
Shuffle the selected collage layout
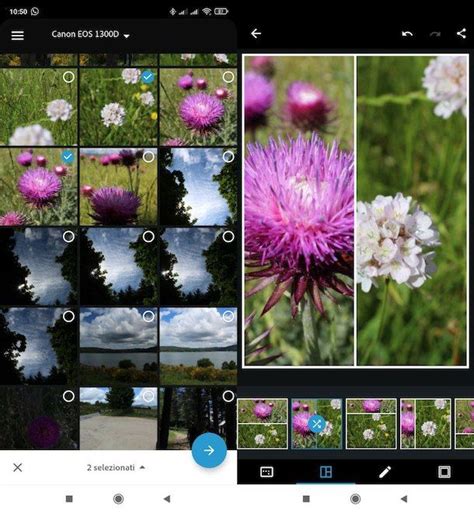pyautogui.click(x=316, y=424)
